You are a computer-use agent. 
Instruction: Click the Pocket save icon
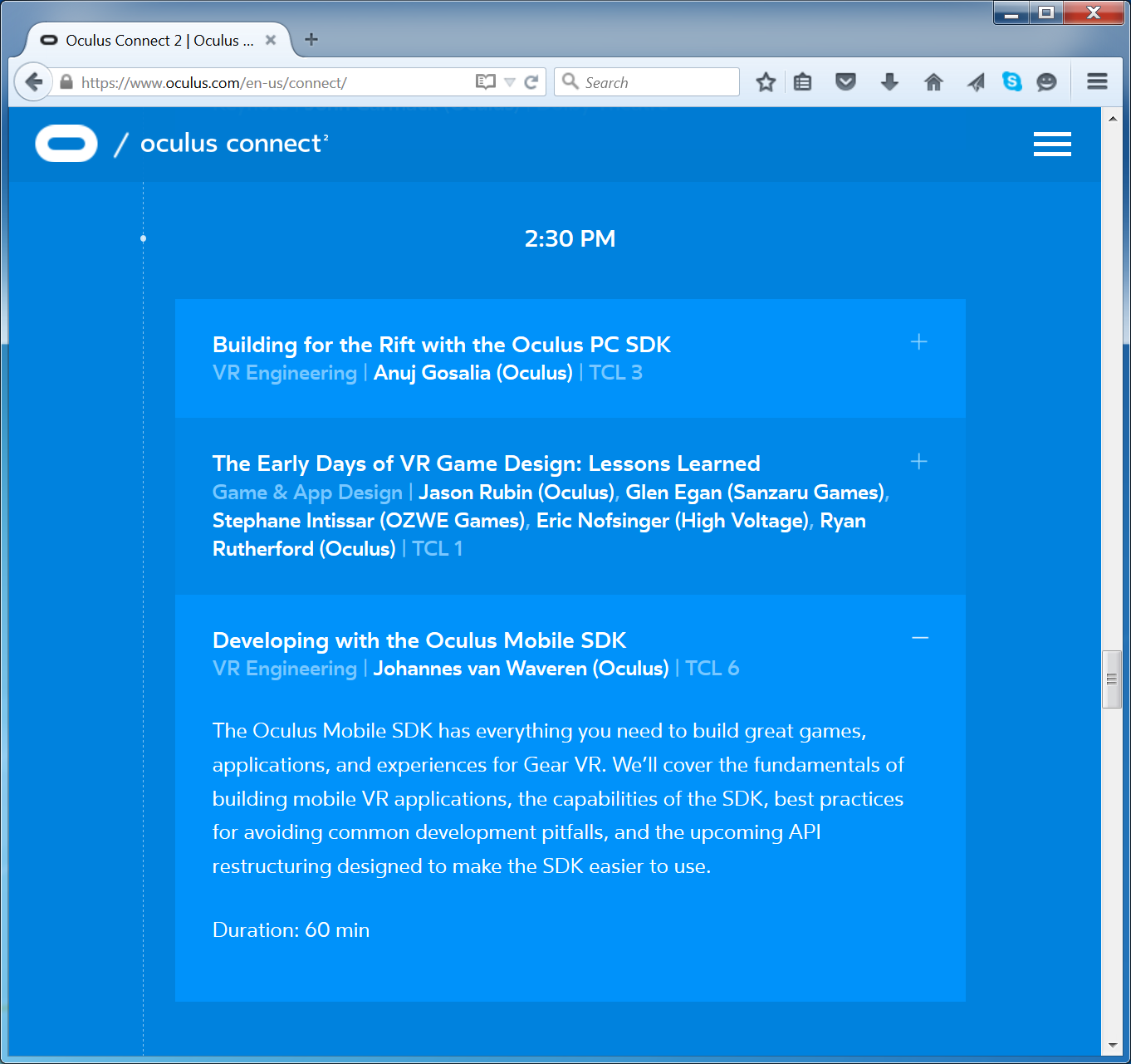pos(845,82)
